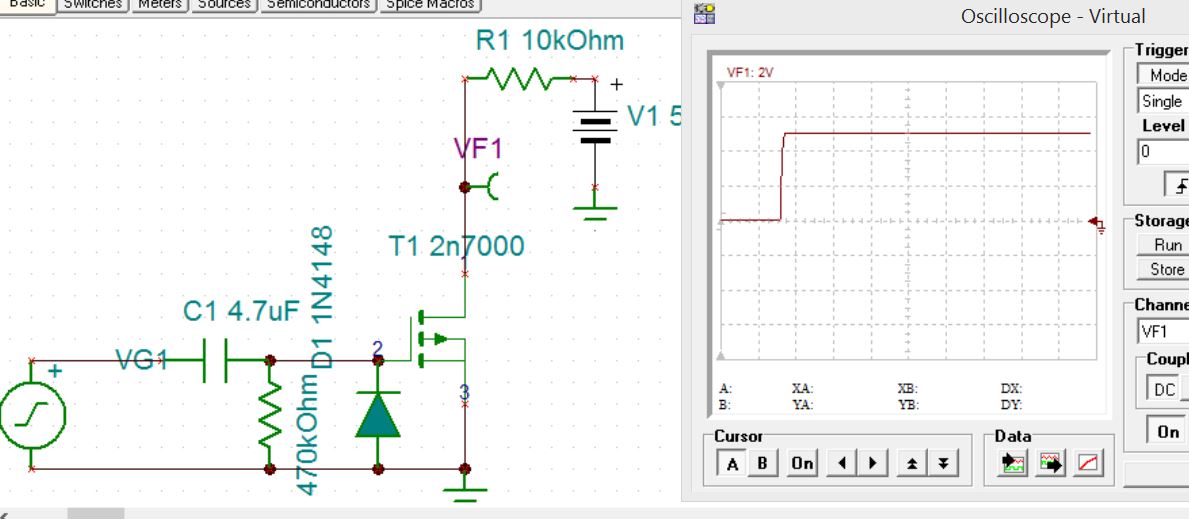Click the R1 10kOhm label
This screenshot has width=1189, height=519.
pos(550,40)
